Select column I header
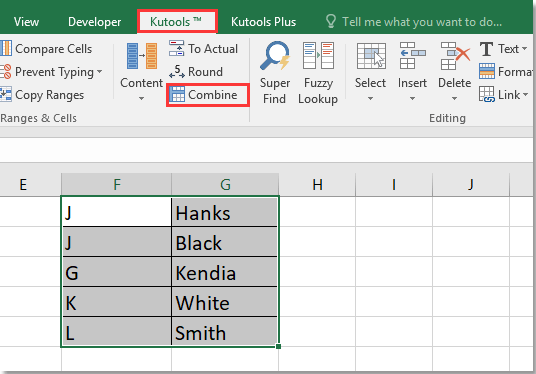Screen dimensions: 536x374 [x=394, y=185]
